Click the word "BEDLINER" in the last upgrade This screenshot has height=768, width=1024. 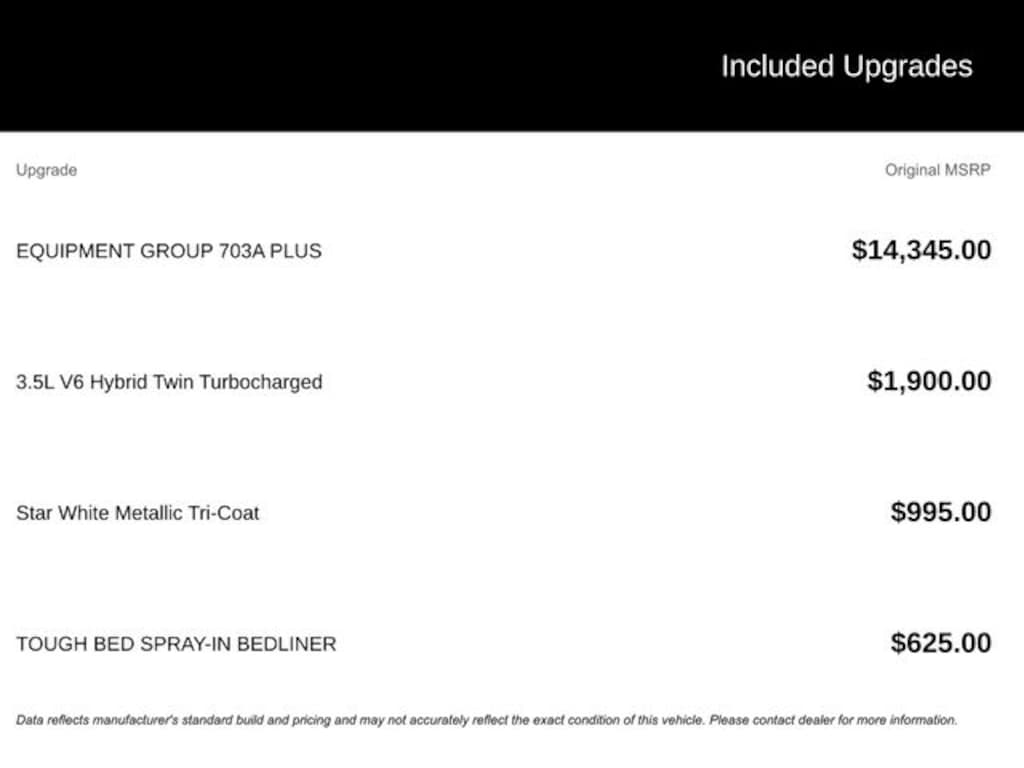click(x=290, y=644)
